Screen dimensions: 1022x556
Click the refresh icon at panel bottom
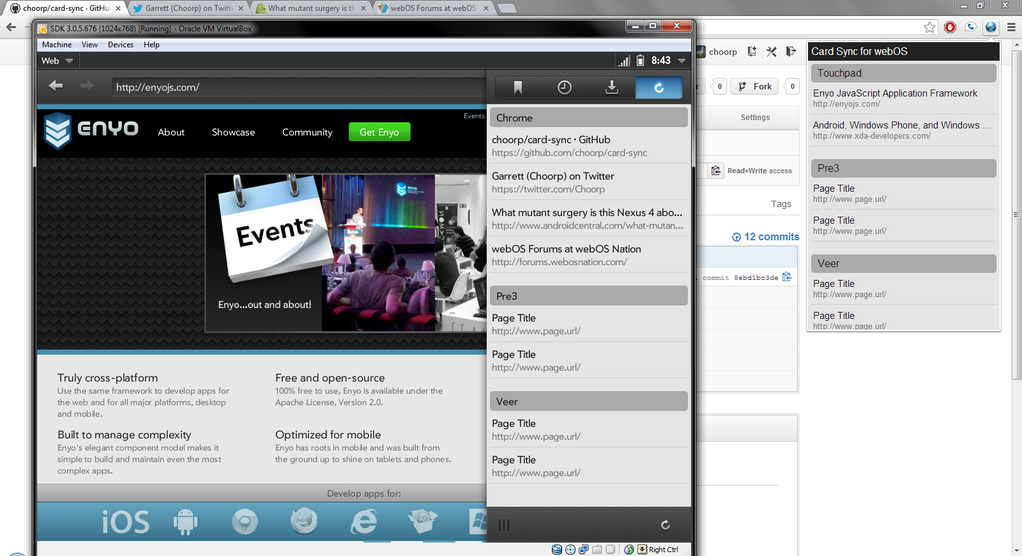coord(665,524)
